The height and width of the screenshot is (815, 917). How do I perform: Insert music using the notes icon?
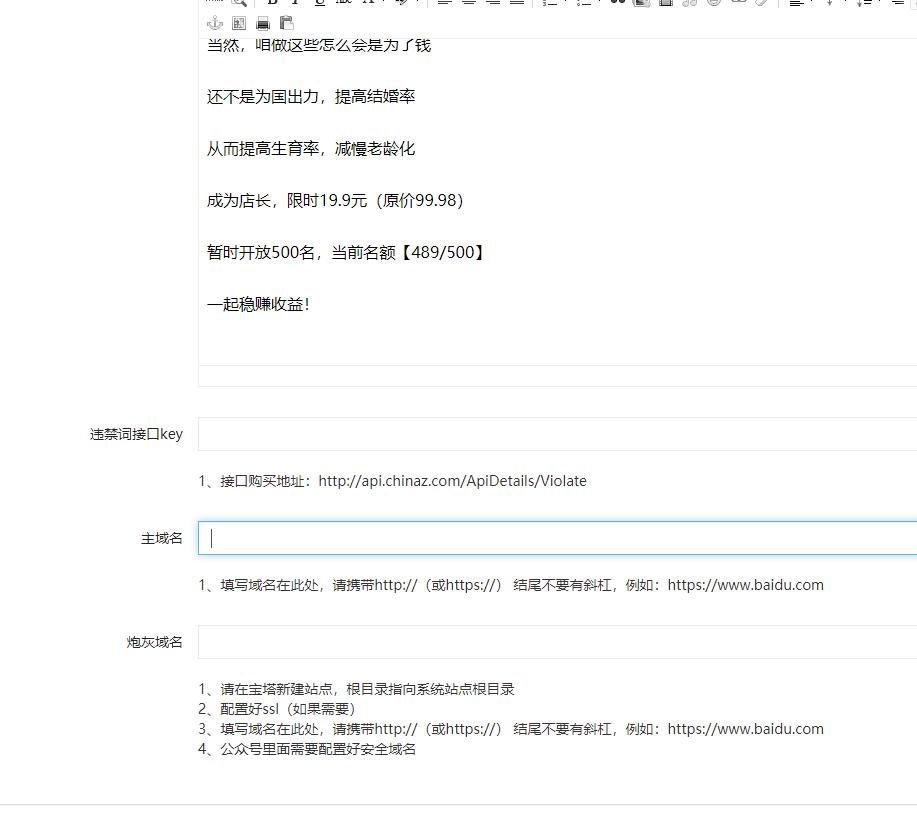click(x=690, y=3)
